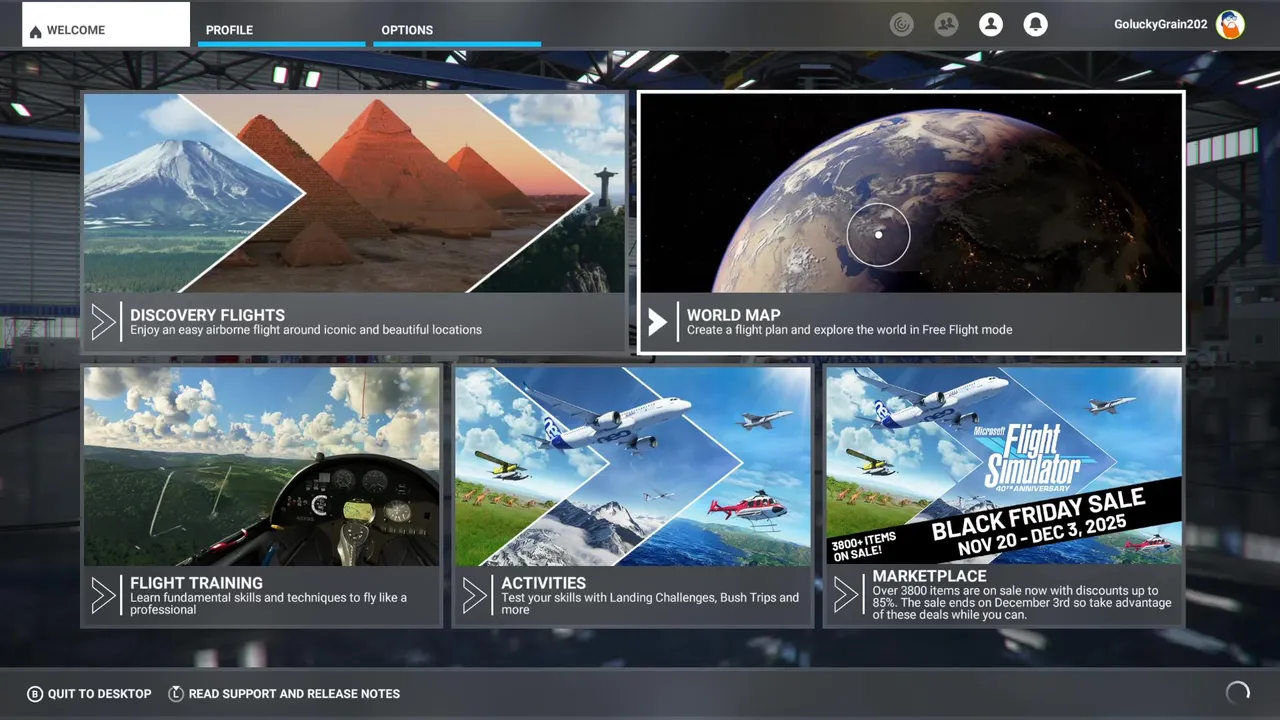This screenshot has height=720, width=1280.
Task: Click the home icon on Welcome tab
Action: [x=36, y=32]
